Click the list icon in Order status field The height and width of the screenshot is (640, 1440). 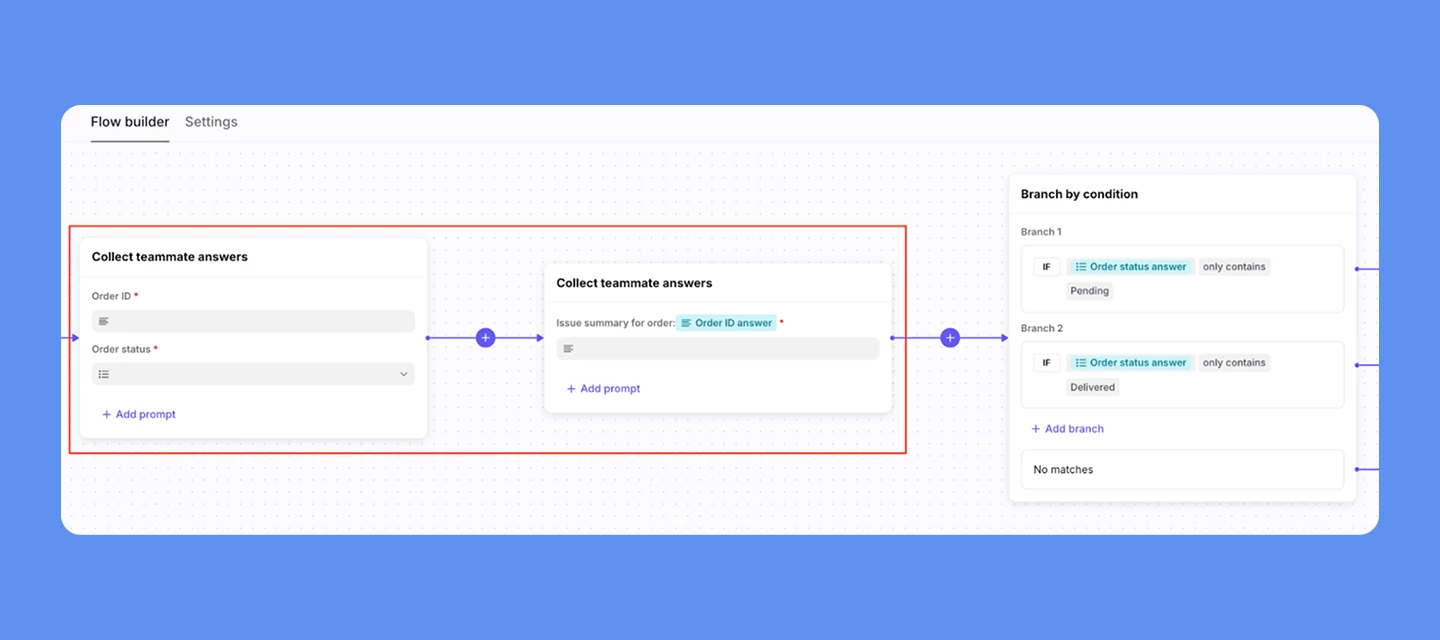pyautogui.click(x=103, y=373)
